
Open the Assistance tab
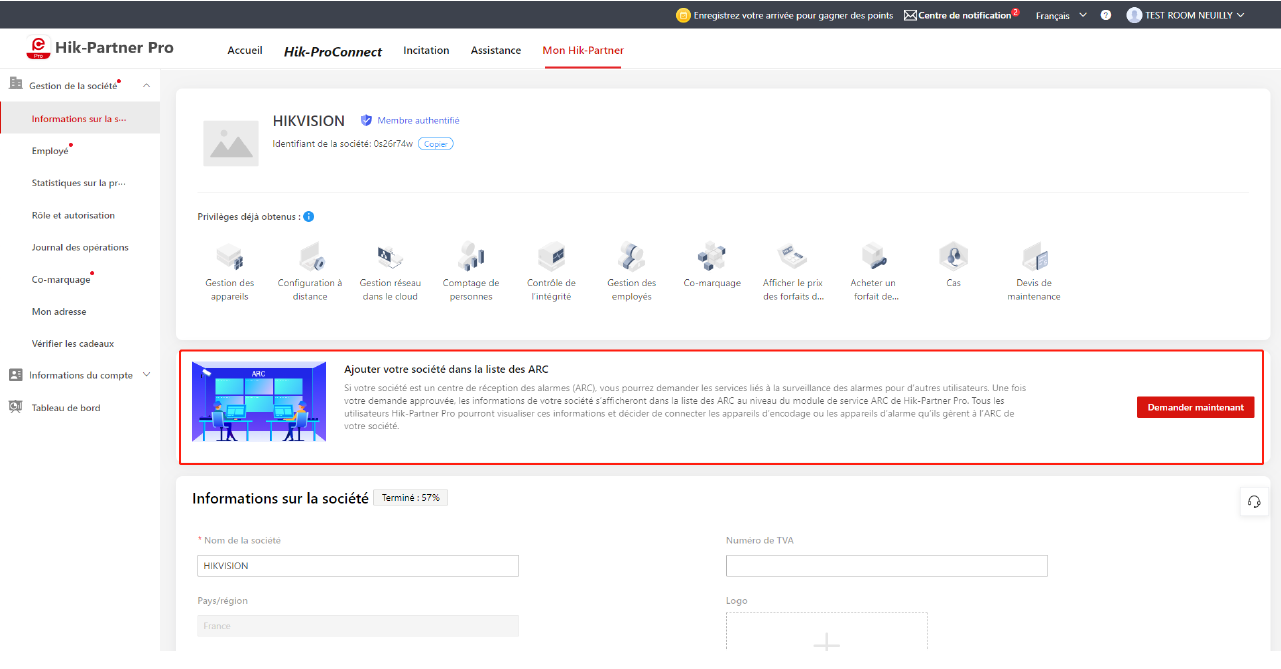tap(496, 50)
